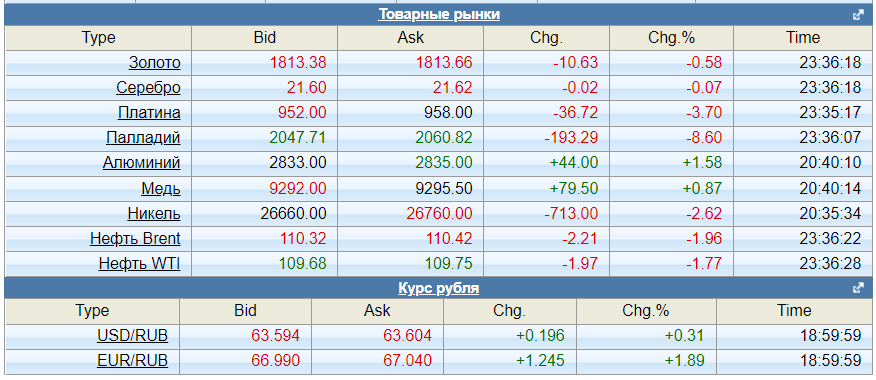Select the Нефть WTI link
The image size is (876, 380).
(140, 263)
